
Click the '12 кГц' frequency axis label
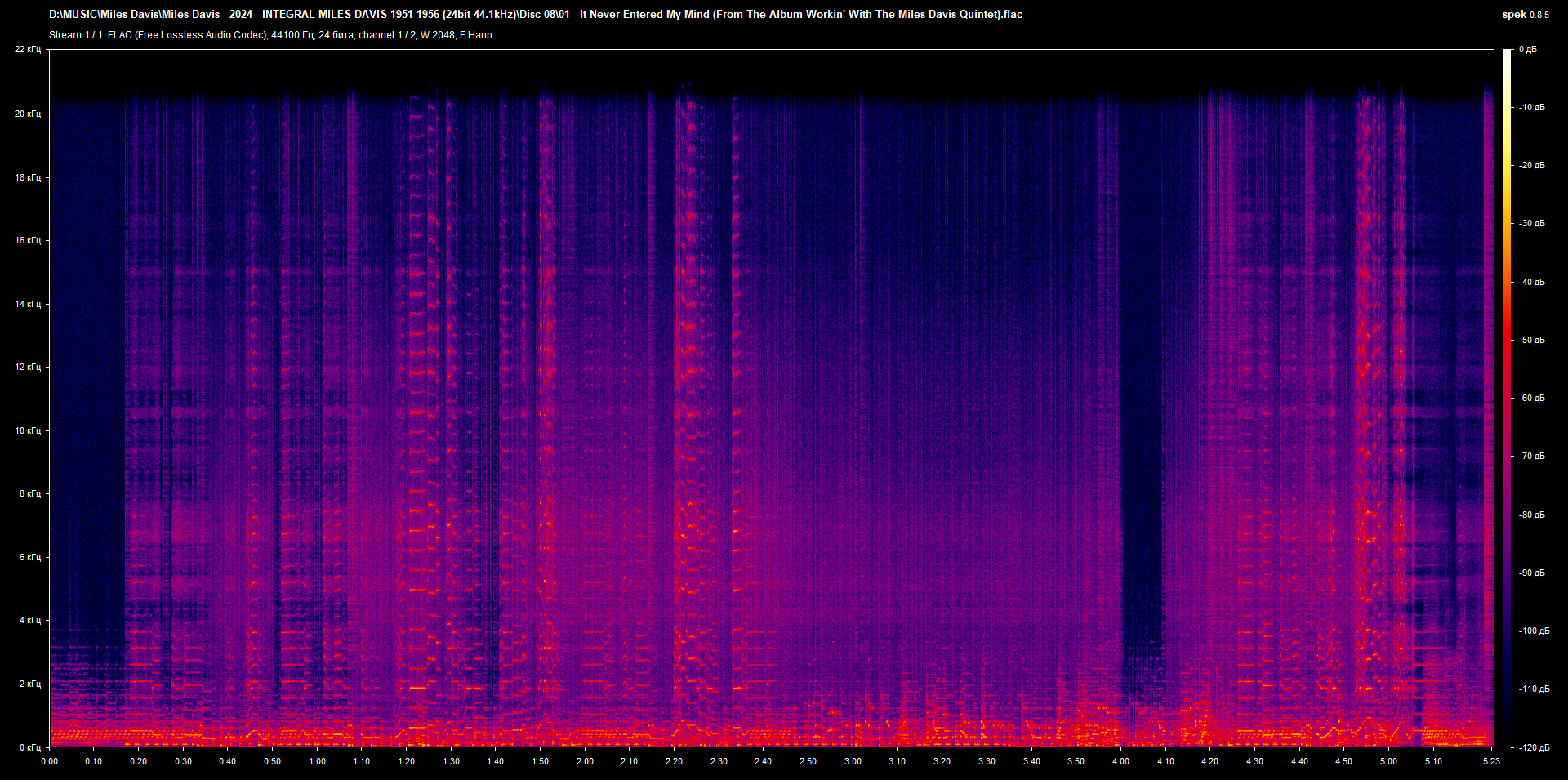click(x=28, y=367)
